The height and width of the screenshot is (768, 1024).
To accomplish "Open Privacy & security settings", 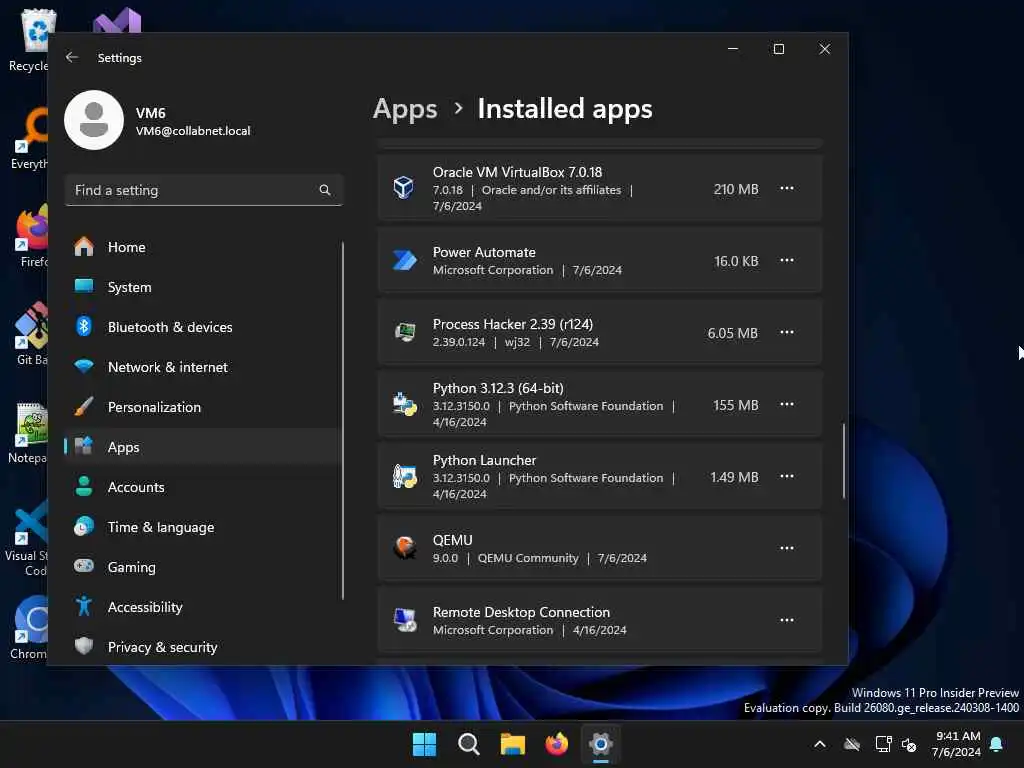I will point(202,647).
